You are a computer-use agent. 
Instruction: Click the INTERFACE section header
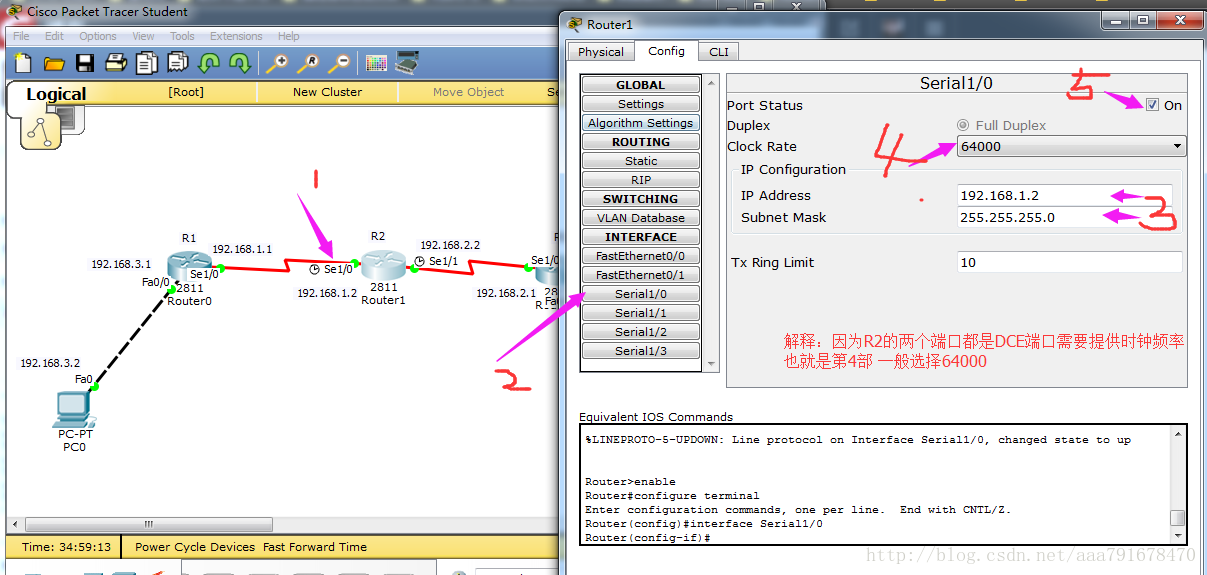click(x=641, y=237)
